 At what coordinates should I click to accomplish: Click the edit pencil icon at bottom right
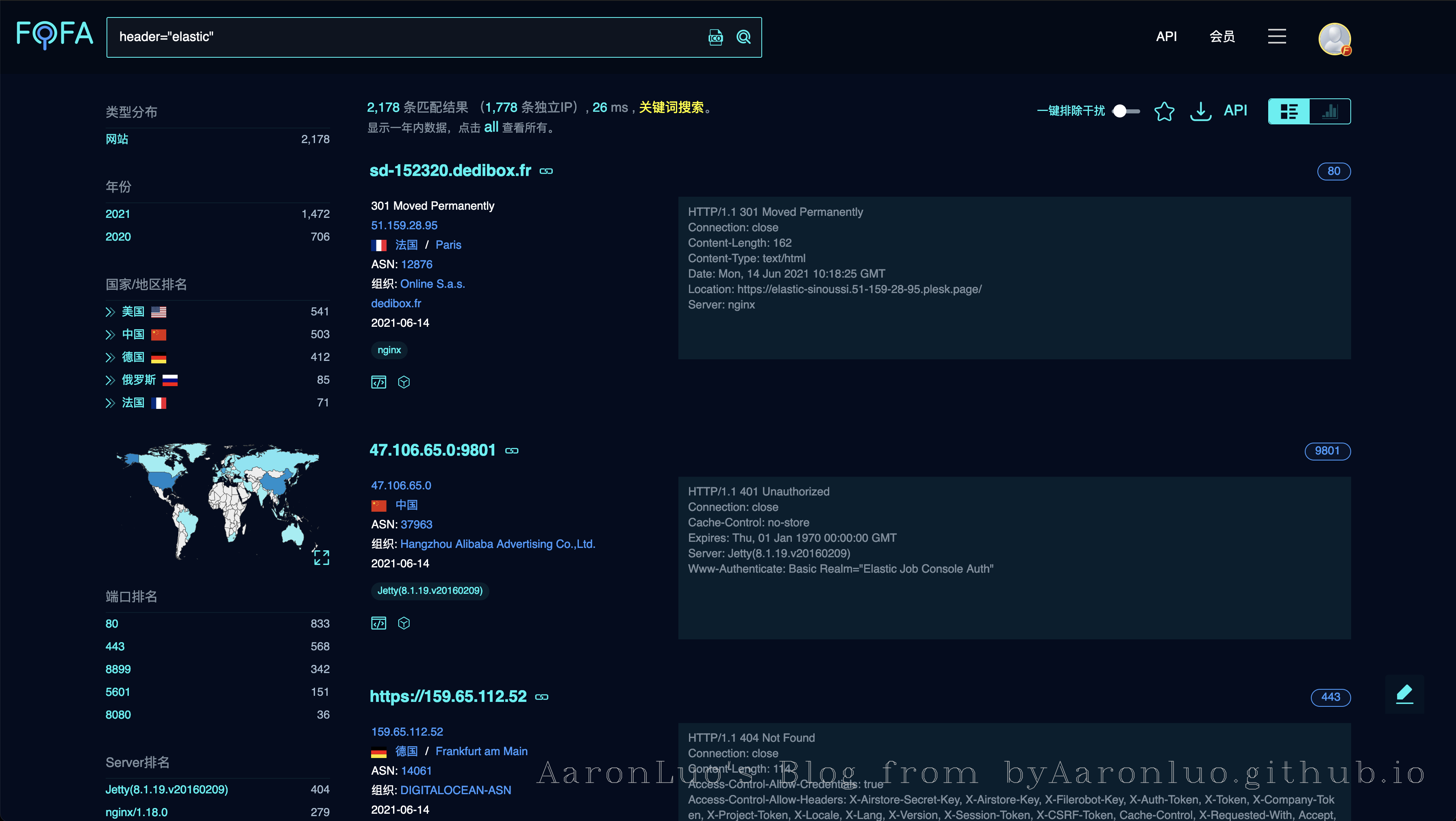coord(1405,695)
